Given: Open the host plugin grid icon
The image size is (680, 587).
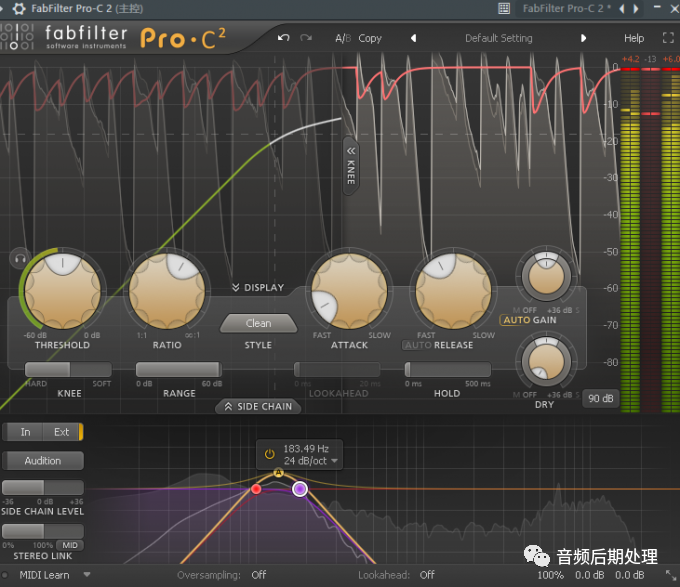Looking at the screenshot, I should [504, 8].
